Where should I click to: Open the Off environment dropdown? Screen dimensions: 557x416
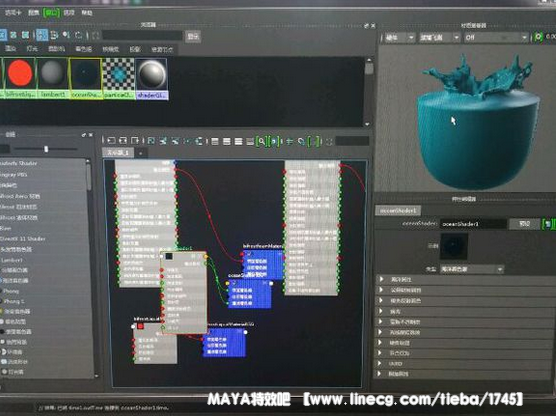496,37
